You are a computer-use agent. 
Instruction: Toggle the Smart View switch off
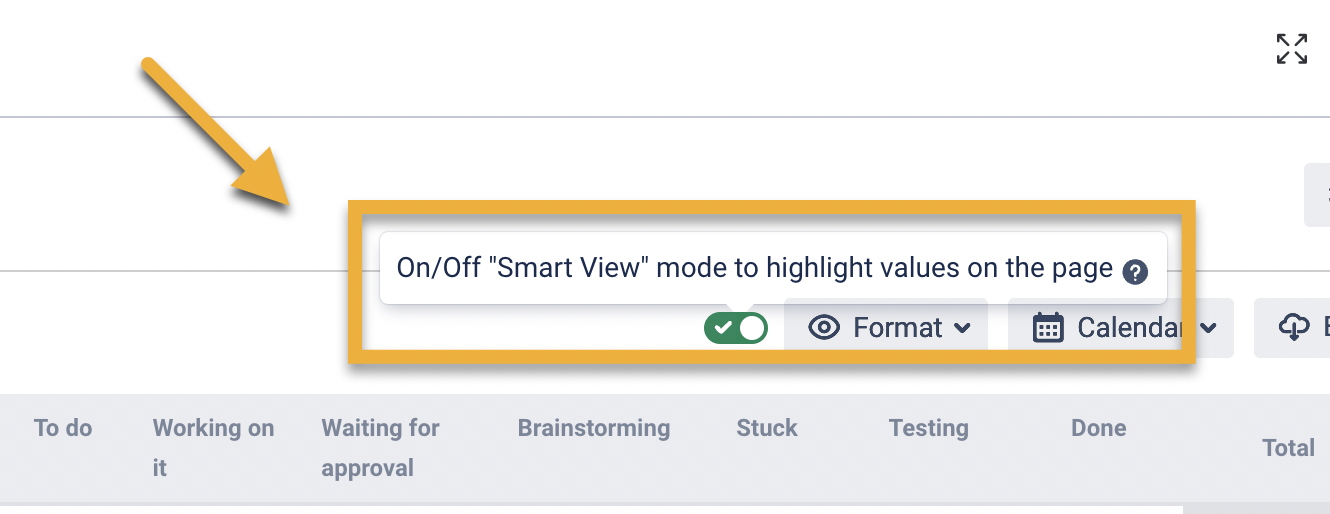(x=736, y=328)
